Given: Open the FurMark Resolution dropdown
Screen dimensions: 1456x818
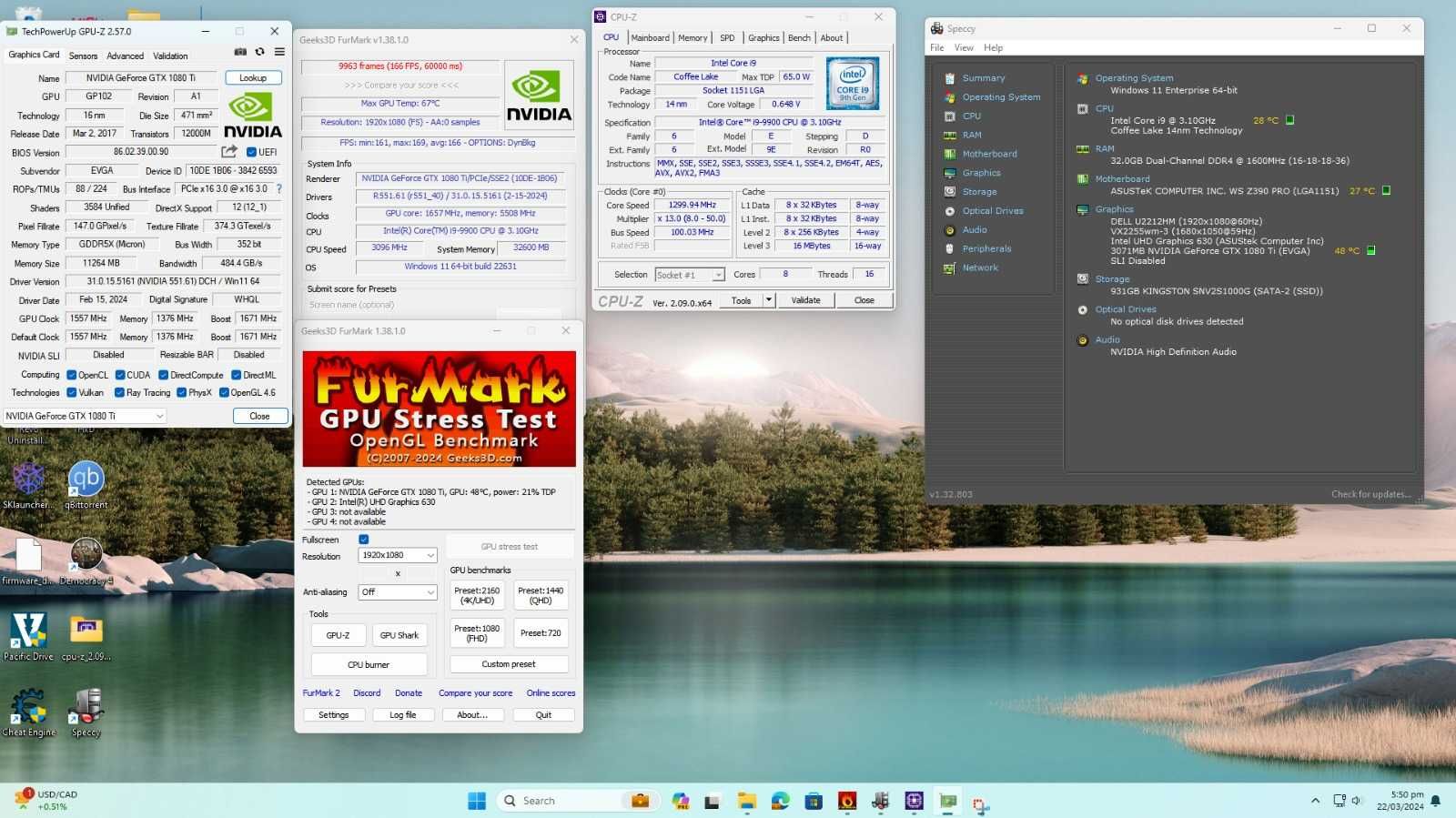Looking at the screenshot, I should (x=398, y=555).
